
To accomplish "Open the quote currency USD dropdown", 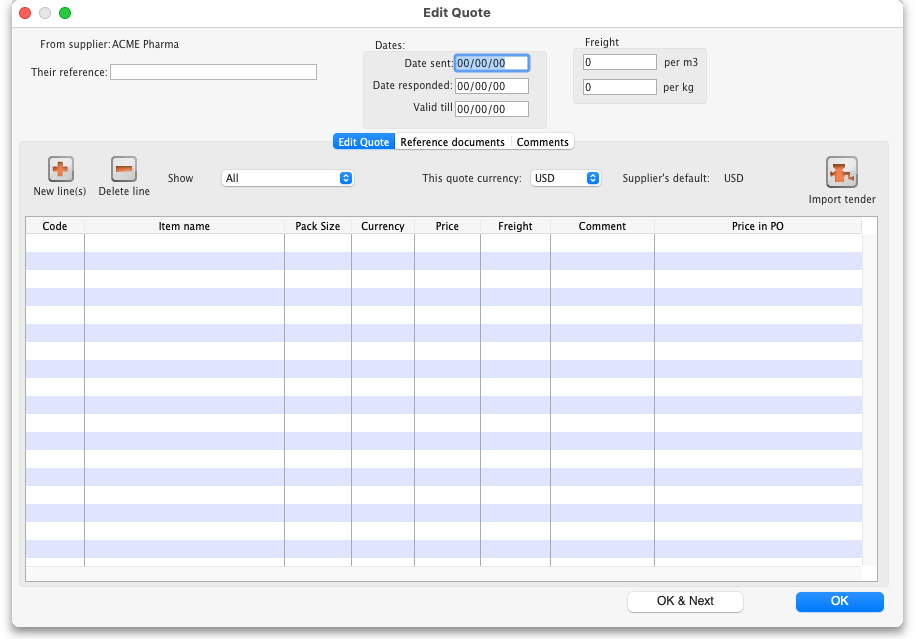I will [x=565, y=178].
